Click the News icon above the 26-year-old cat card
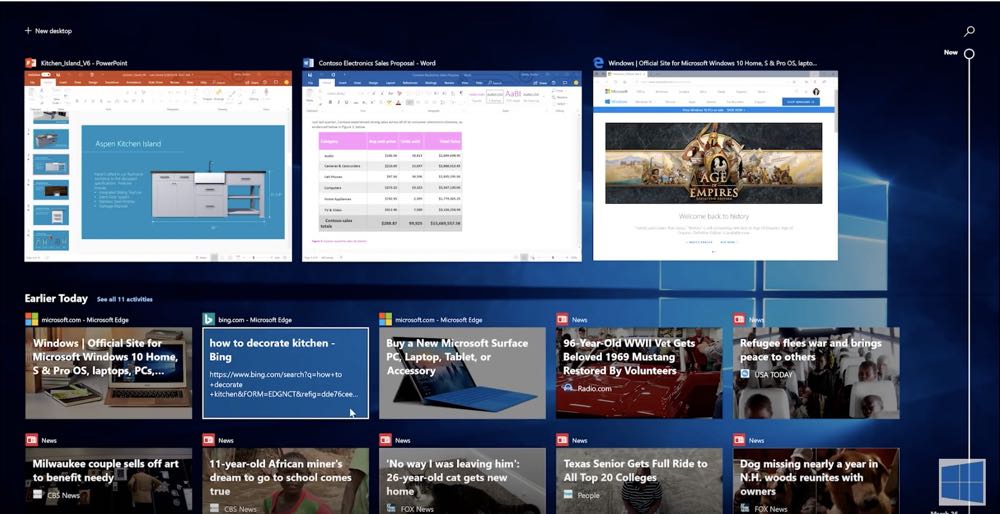1000x514 pixels. pos(385,440)
